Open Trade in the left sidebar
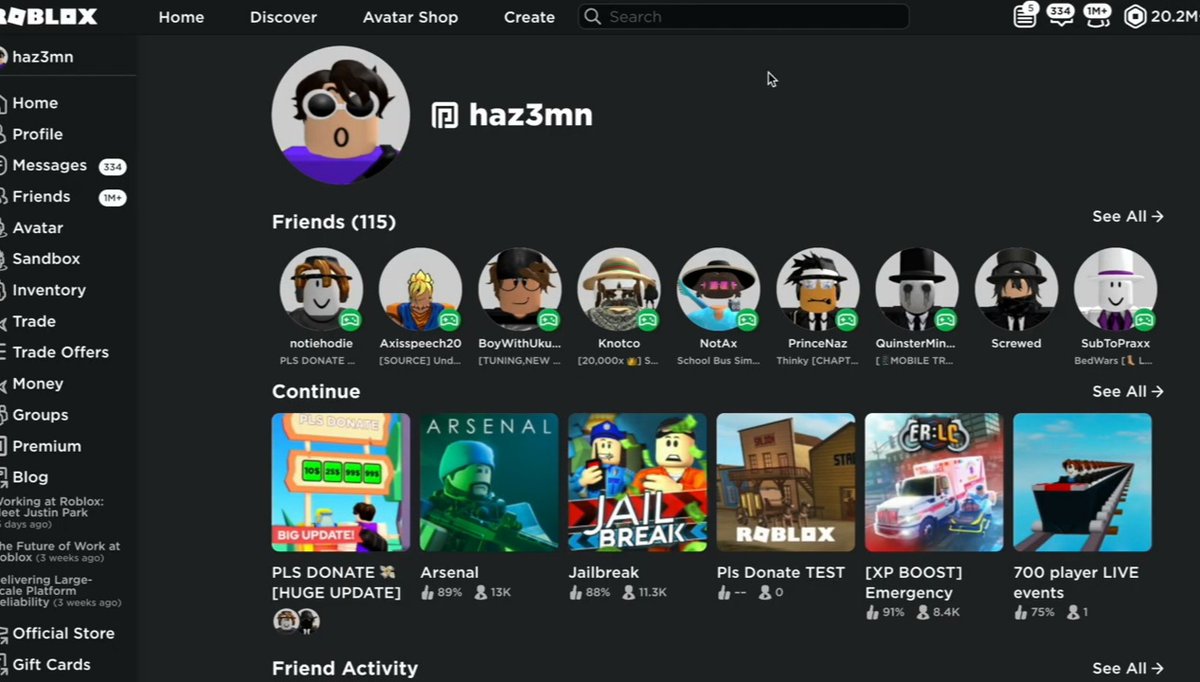The width and height of the screenshot is (1200, 682). pyautogui.click(x=28, y=321)
